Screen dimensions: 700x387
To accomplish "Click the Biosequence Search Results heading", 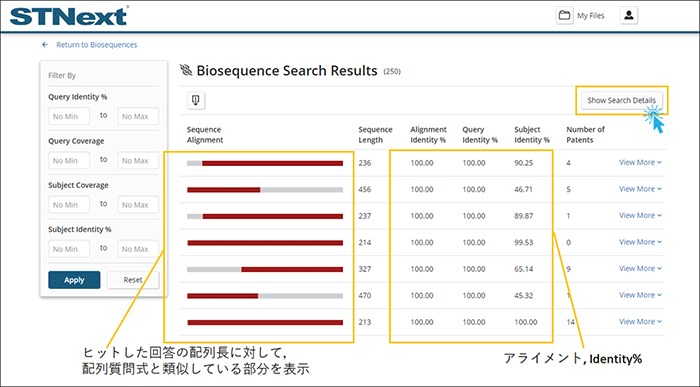I will (287, 71).
